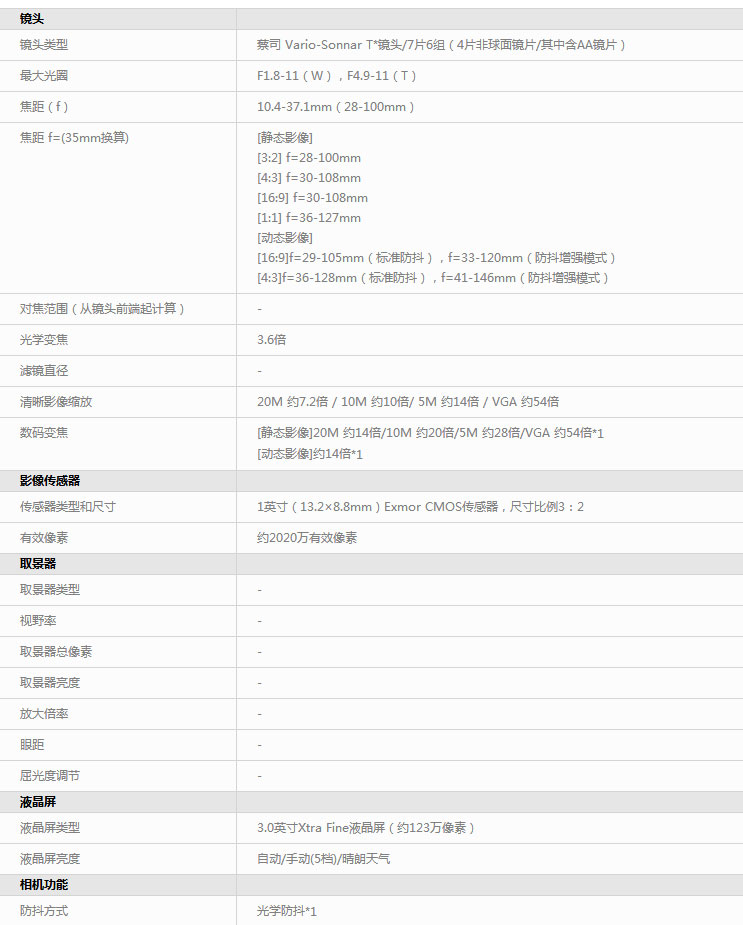Select the 镜头类型 row label
Screen dimensions: 743x925
(44, 45)
